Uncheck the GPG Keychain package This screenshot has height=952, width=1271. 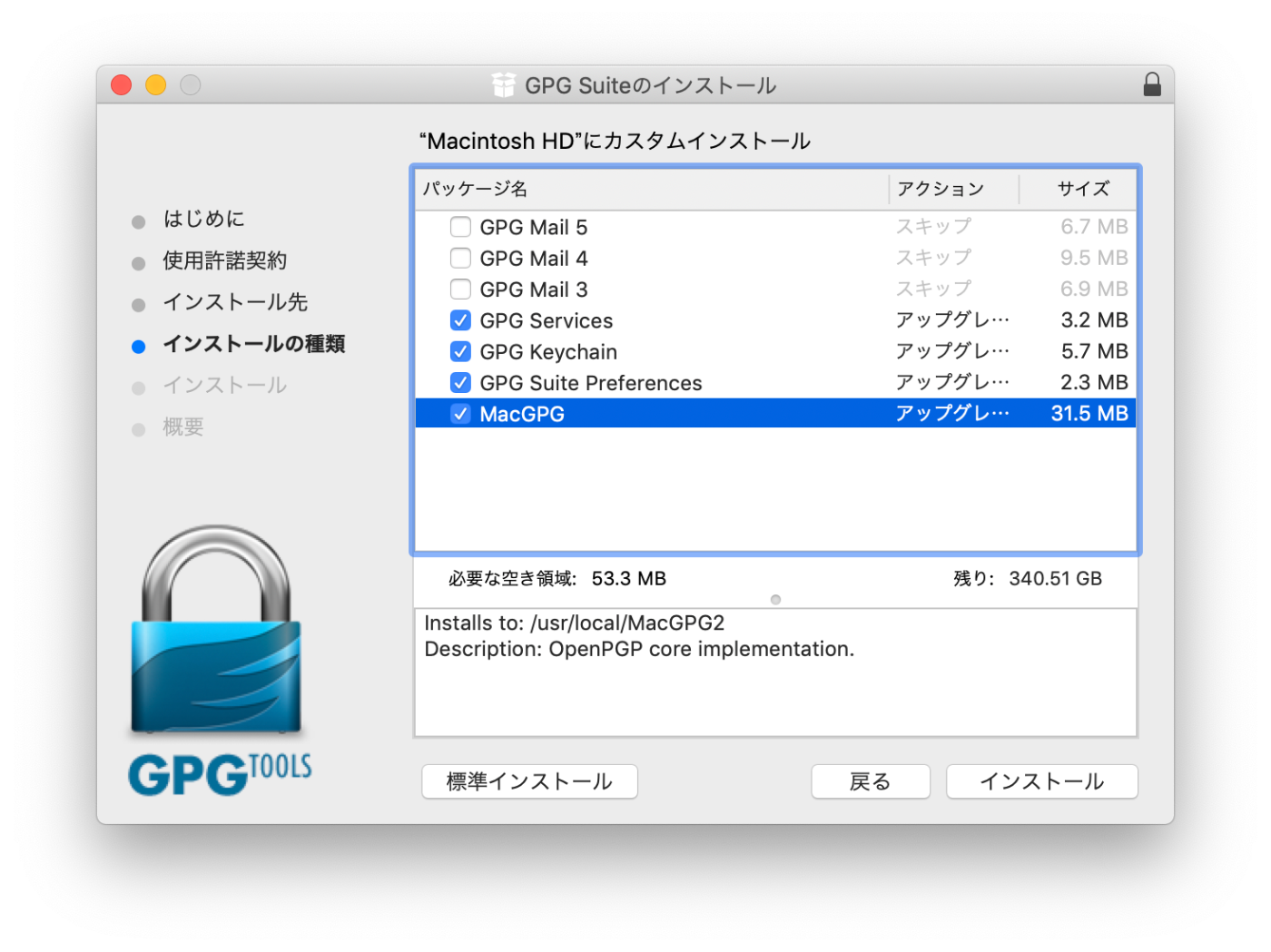point(460,351)
